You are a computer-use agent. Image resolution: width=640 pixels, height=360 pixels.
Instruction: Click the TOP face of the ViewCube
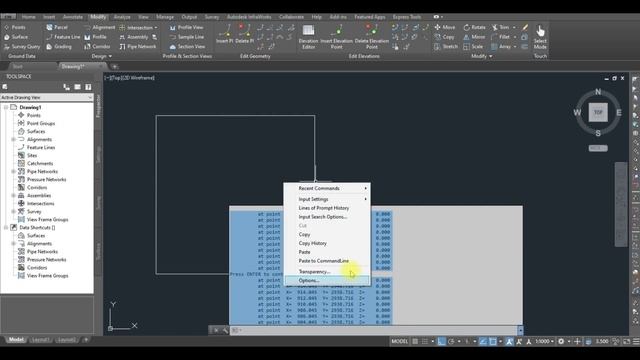(x=598, y=112)
